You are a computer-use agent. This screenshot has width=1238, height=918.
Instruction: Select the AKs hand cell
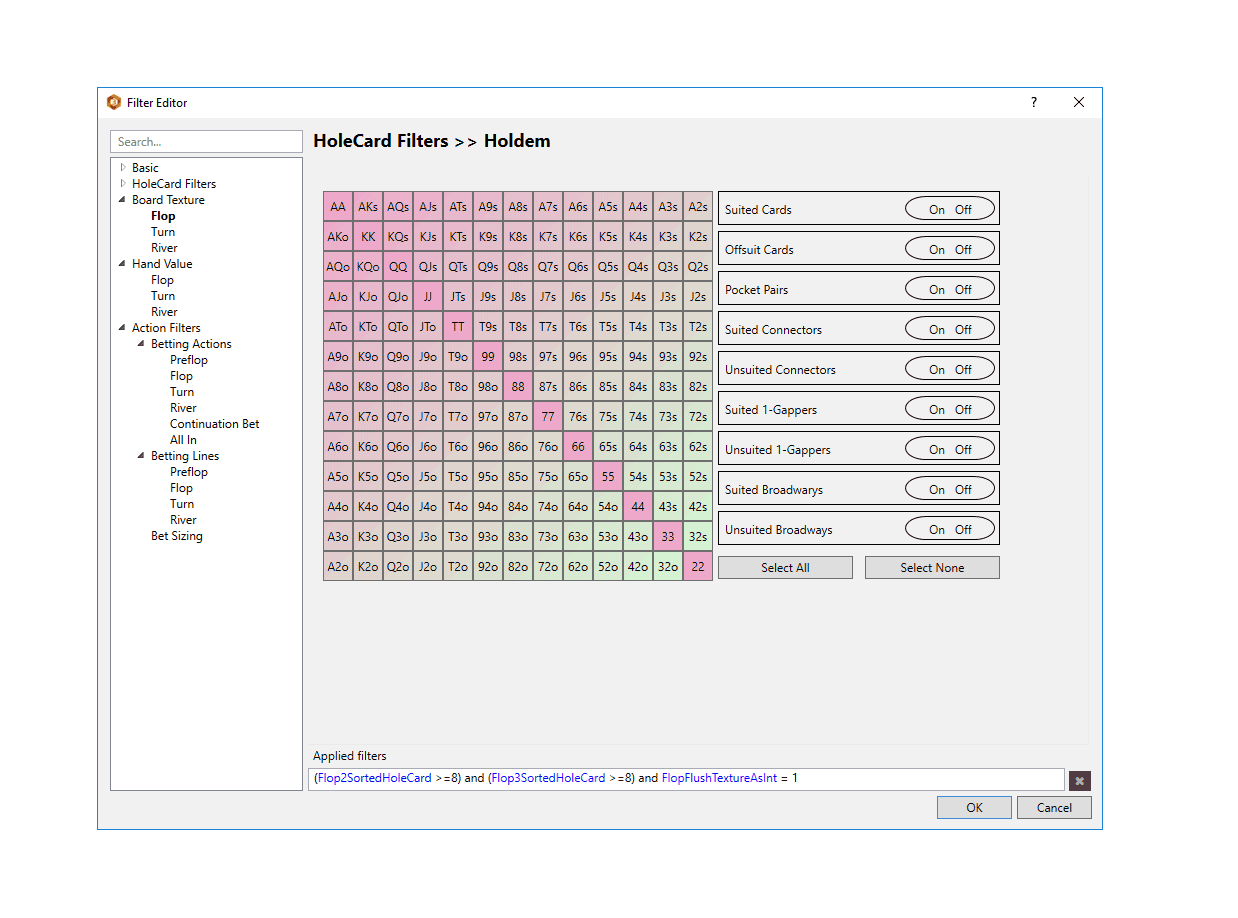pos(368,207)
